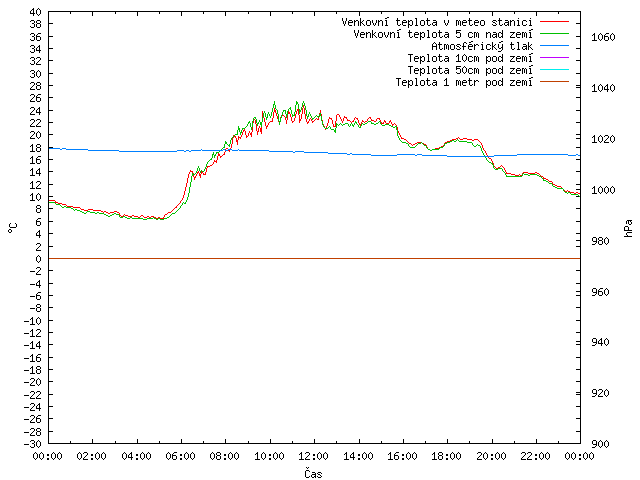Click the '-20' temperature axis label
The height and width of the screenshot is (480, 640).
33,382
